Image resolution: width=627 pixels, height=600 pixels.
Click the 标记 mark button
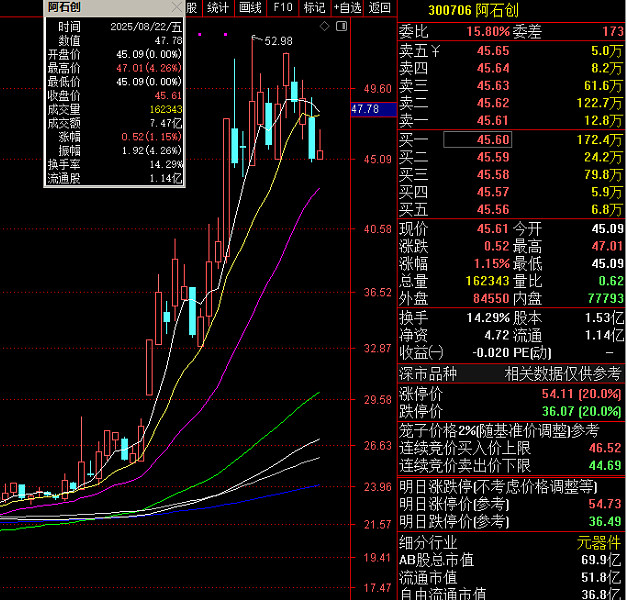(314, 7)
